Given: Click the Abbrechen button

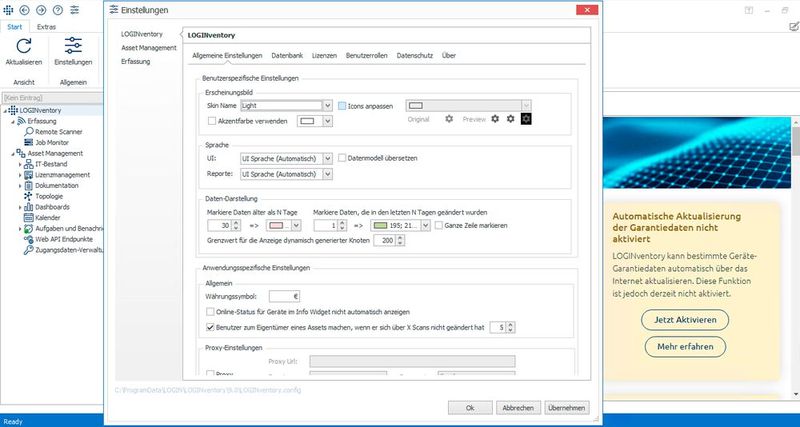Looking at the screenshot, I should (x=518, y=408).
